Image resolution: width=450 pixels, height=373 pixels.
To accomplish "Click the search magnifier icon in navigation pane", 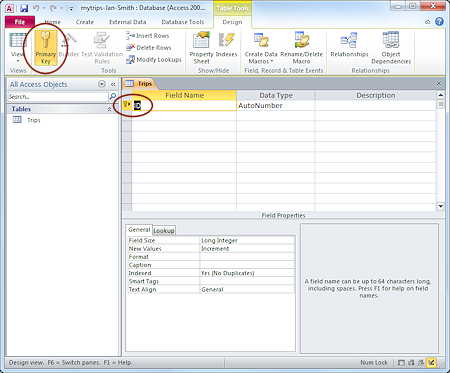I will 113,97.
